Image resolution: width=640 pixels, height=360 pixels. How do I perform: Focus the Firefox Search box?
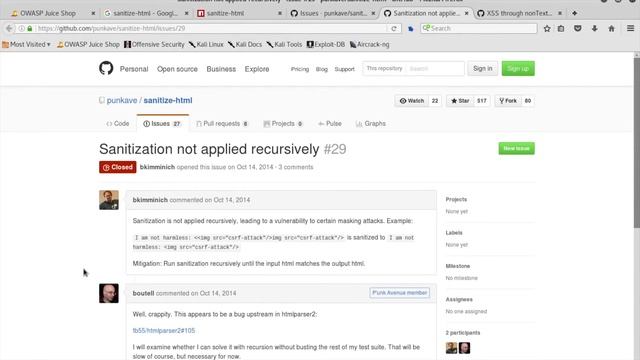pos(479,28)
